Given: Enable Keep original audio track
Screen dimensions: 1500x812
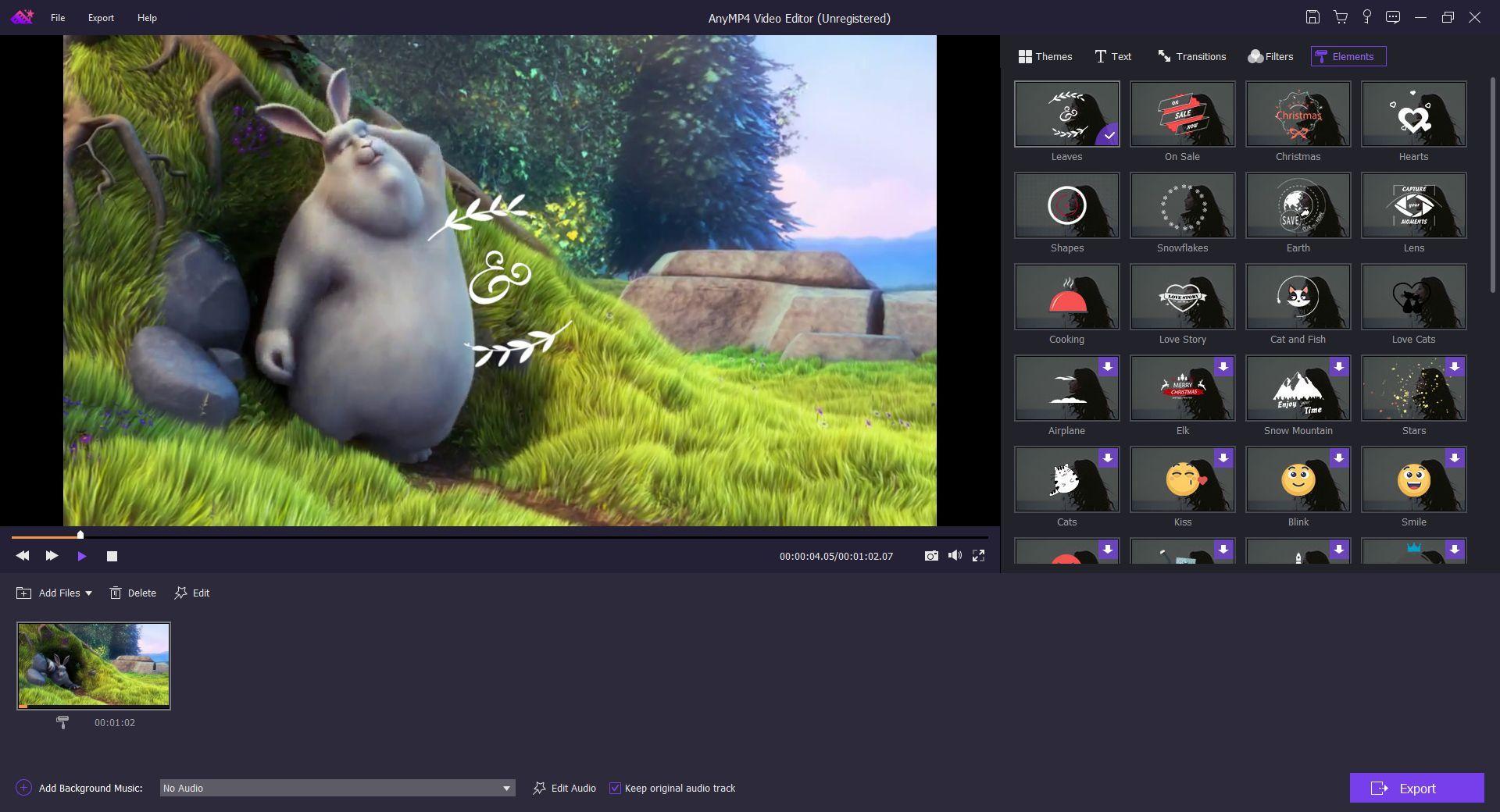Looking at the screenshot, I should [616, 789].
